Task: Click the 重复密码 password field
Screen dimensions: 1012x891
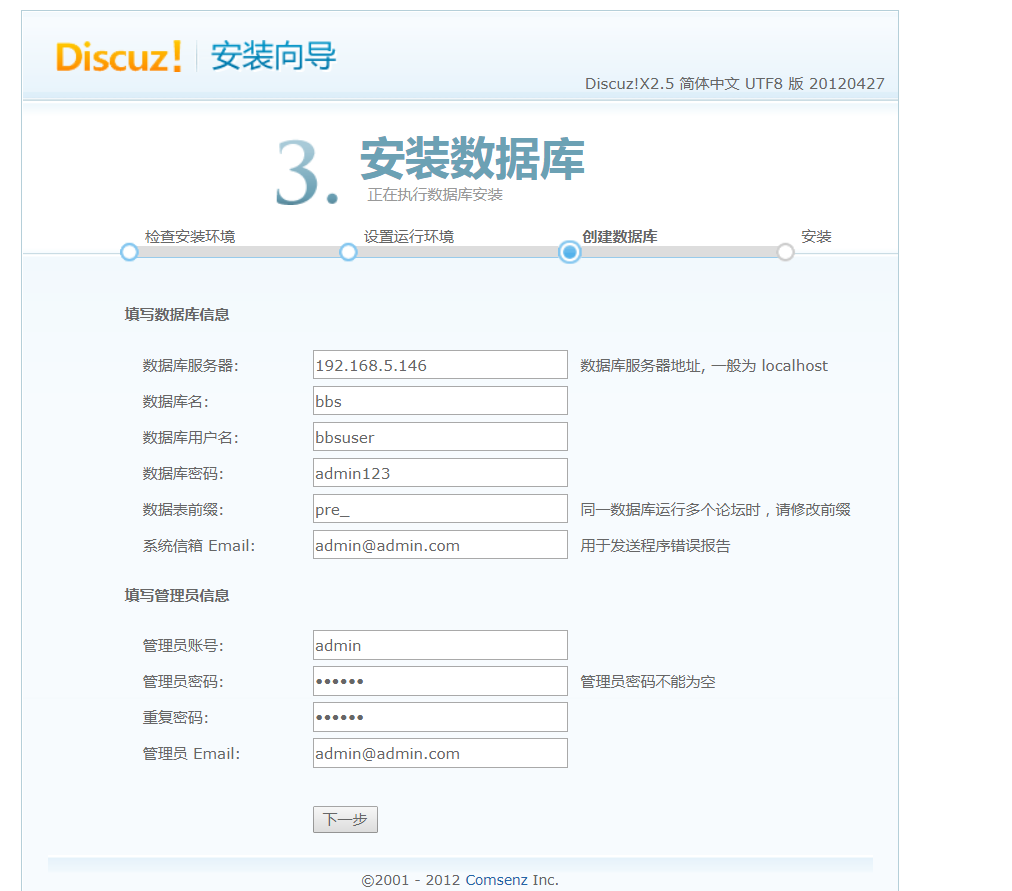Action: pyautogui.click(x=440, y=717)
